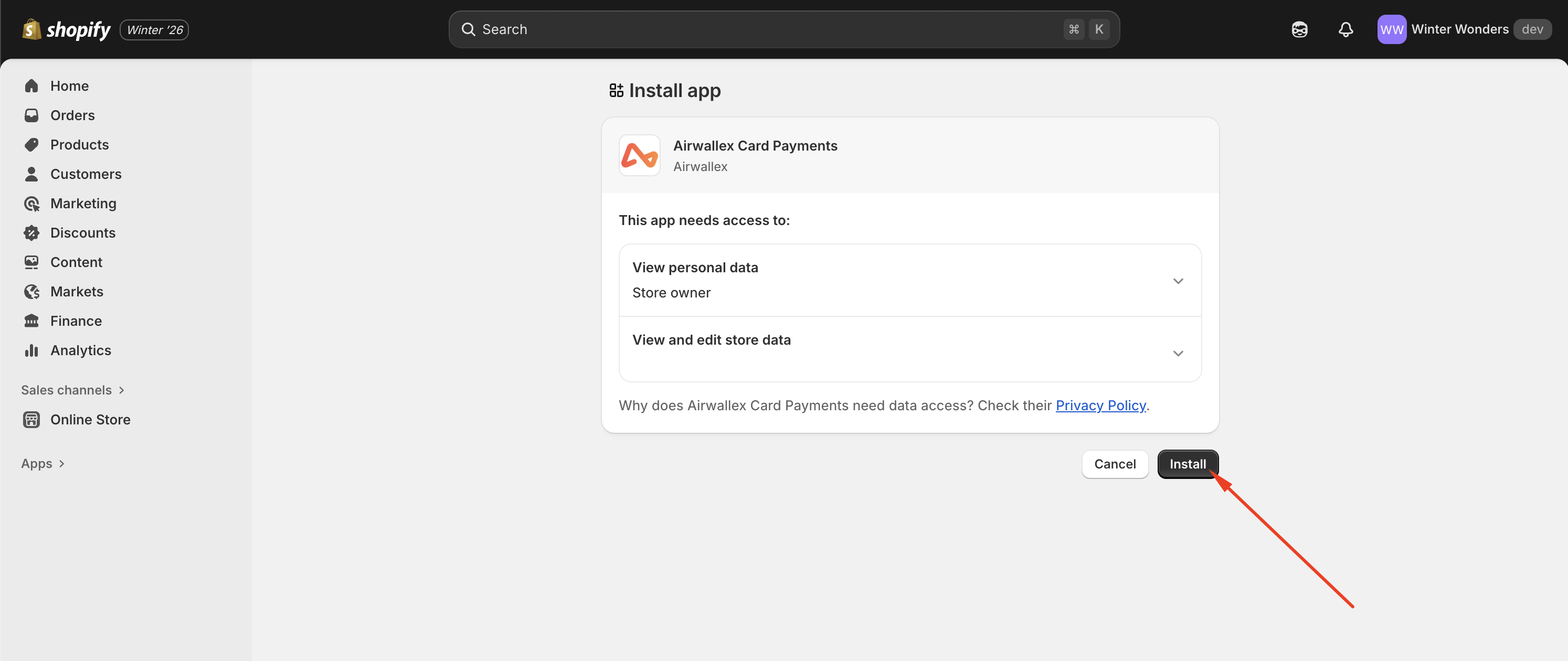Click the Cancel button
This screenshot has width=1568, height=661.
tap(1115, 464)
